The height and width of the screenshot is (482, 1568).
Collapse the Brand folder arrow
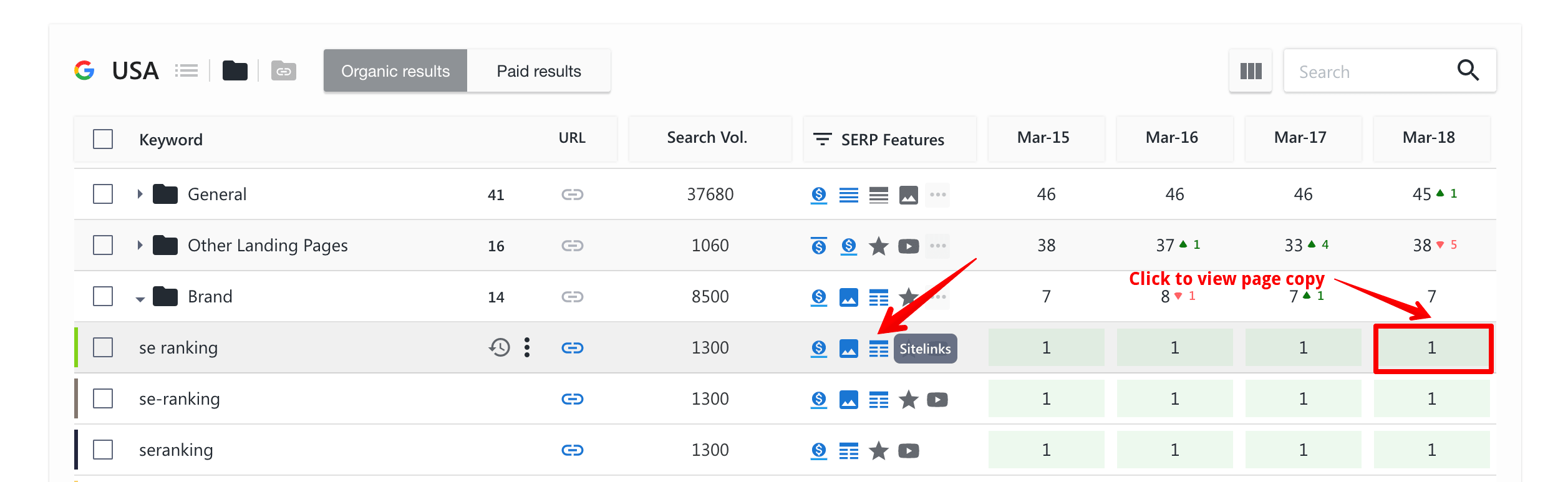pos(140,299)
